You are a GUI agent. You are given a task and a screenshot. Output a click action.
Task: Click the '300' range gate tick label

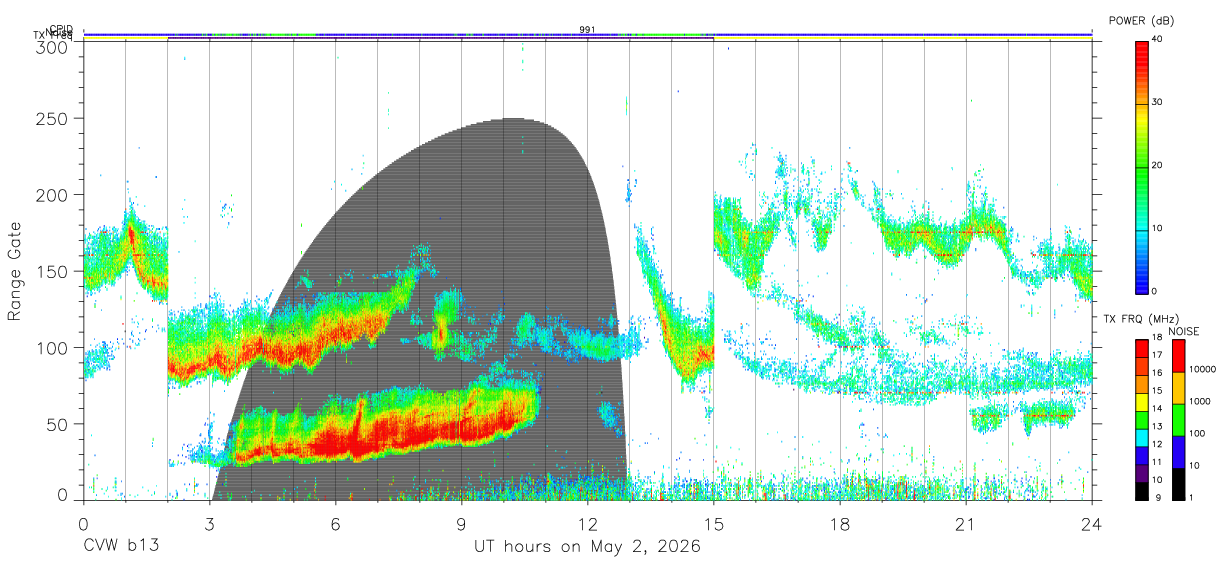coord(52,47)
